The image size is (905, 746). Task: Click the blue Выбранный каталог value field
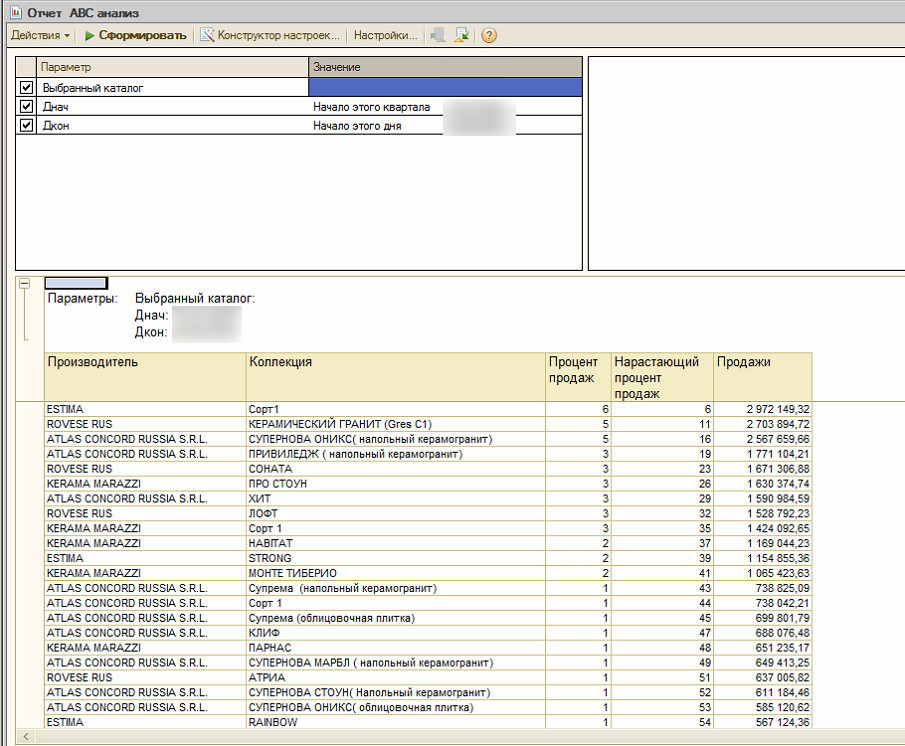(x=445, y=88)
